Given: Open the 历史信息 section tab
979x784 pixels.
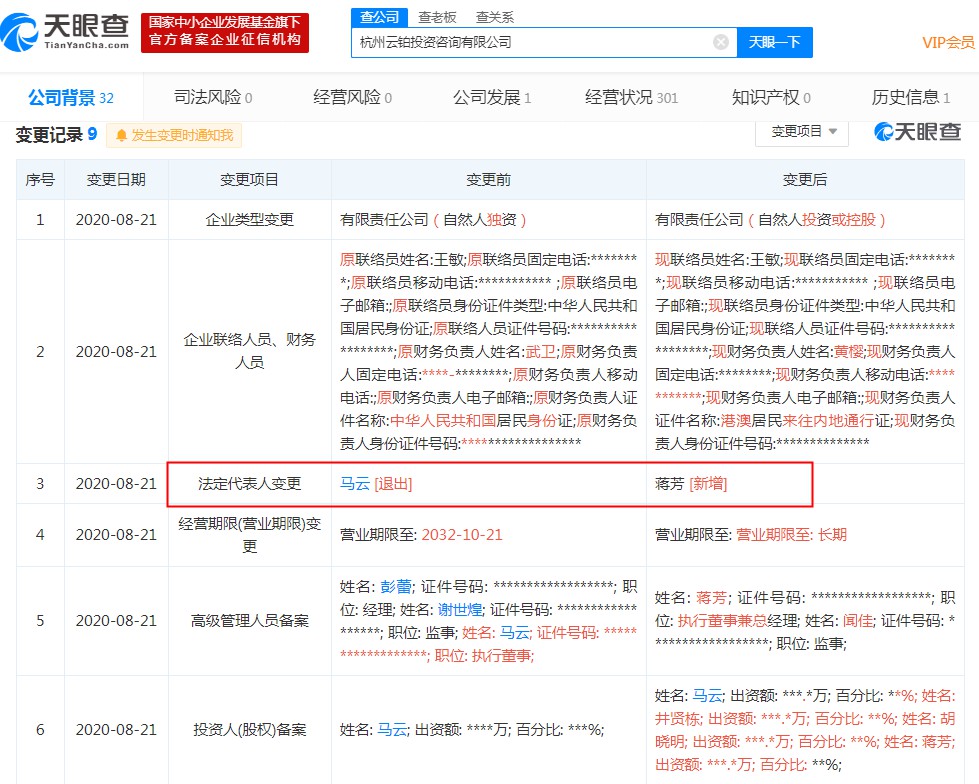Looking at the screenshot, I should (x=911, y=97).
